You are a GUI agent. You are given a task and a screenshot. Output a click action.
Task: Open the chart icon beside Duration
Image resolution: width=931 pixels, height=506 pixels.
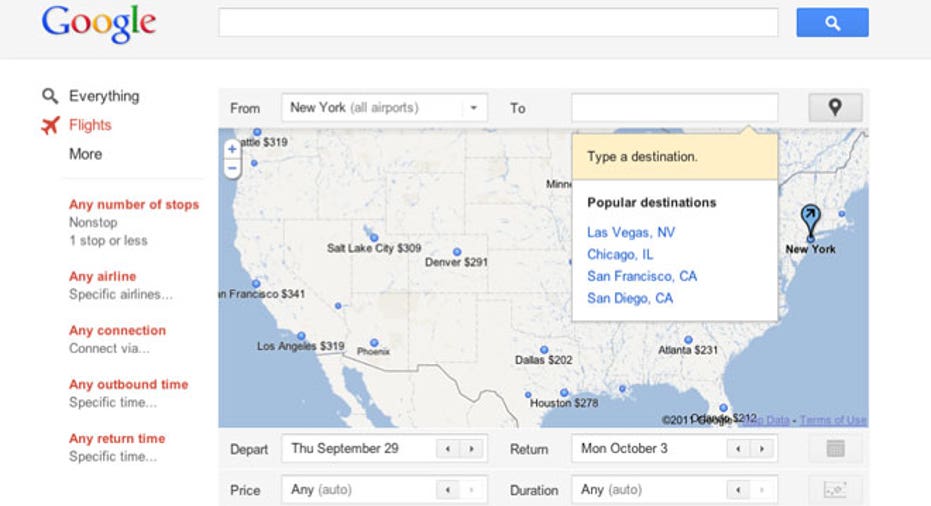(x=835, y=490)
